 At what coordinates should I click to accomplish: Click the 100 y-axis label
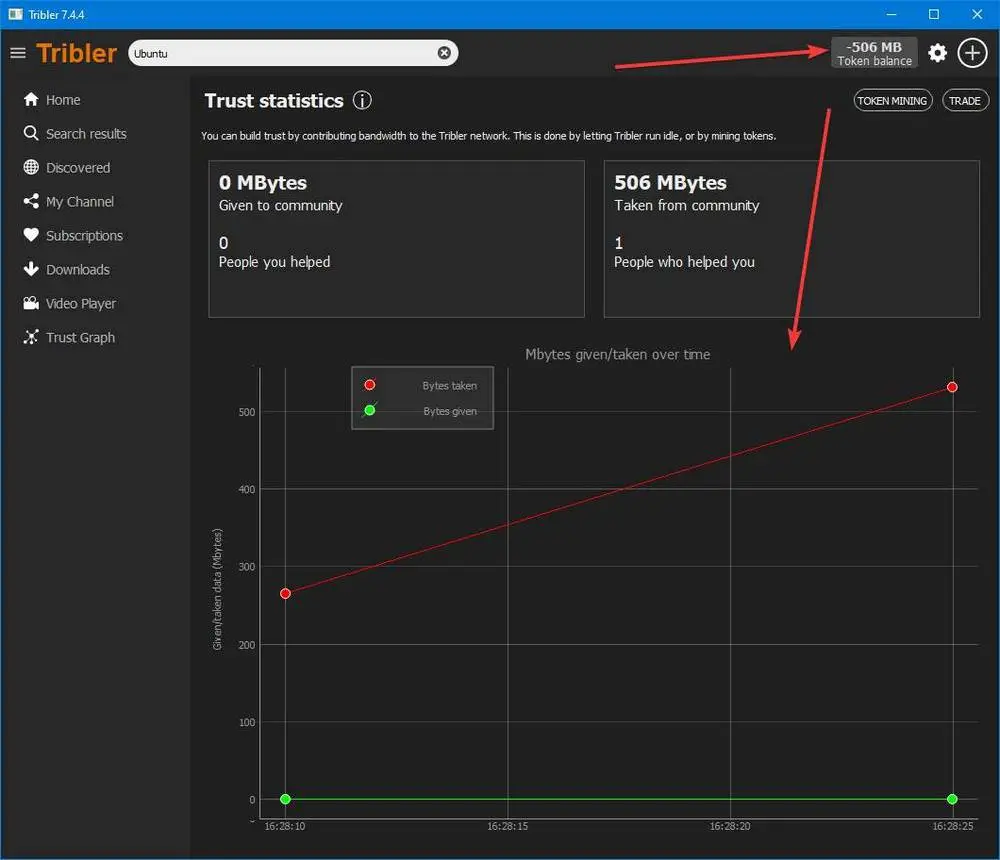pyautogui.click(x=247, y=722)
